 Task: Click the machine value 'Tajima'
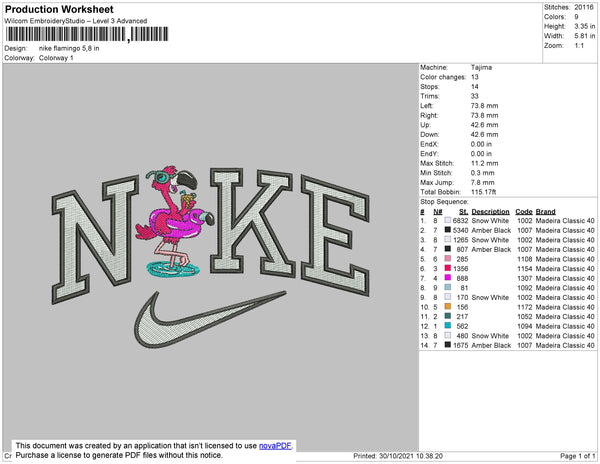[x=481, y=67]
